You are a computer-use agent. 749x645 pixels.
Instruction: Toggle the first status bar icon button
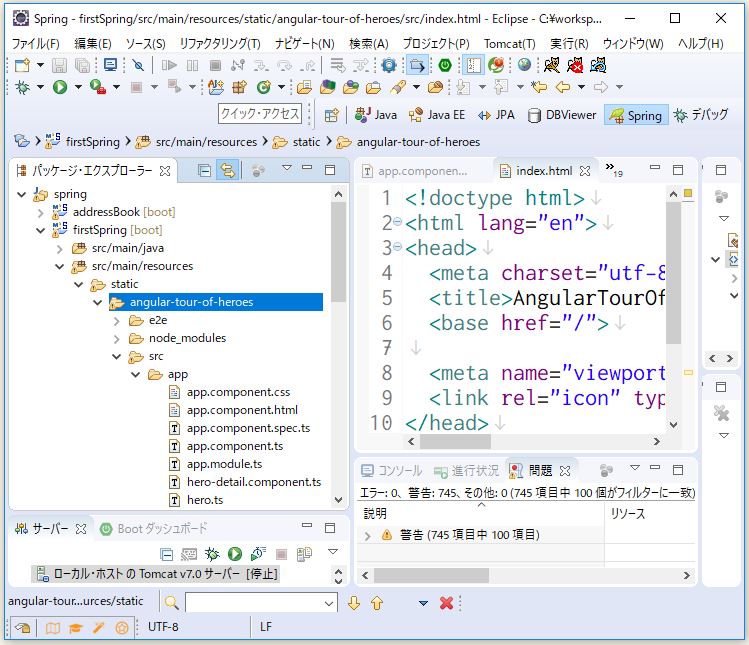pos(22,627)
